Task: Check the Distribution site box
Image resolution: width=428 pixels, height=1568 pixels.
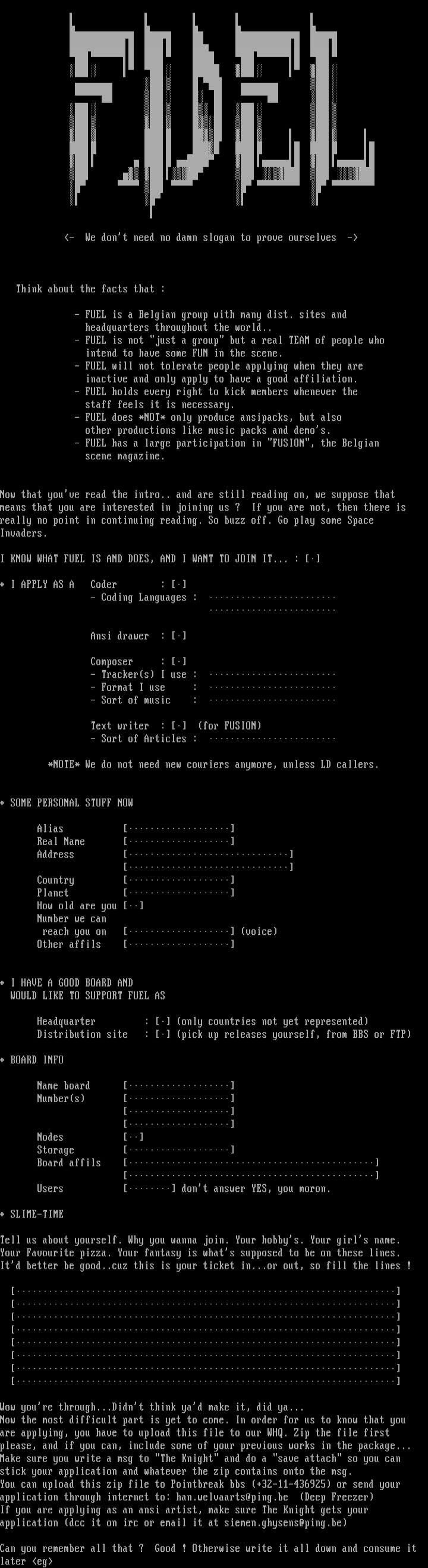Action: 163,1034
